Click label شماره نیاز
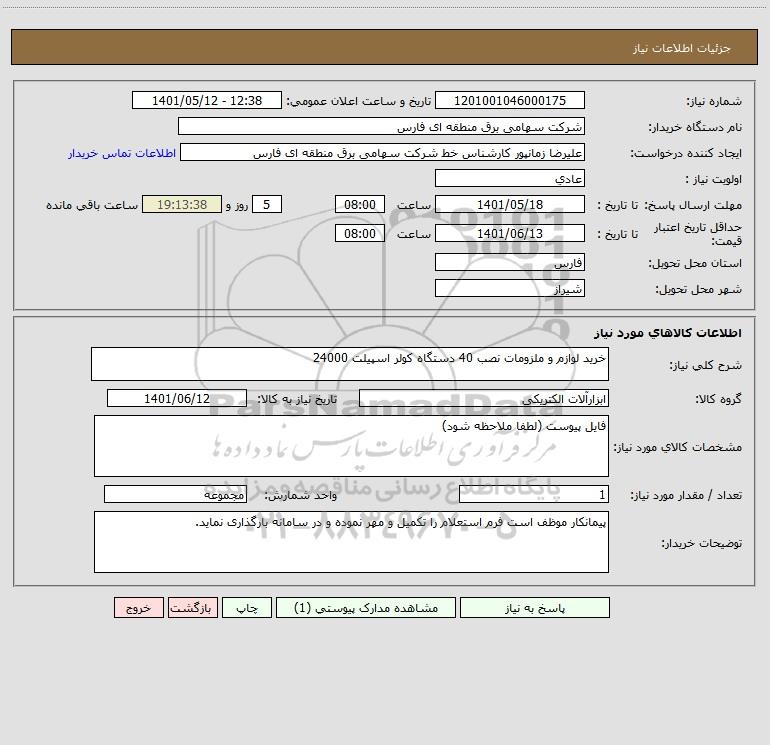This screenshot has height=745, width=770. pos(714,101)
